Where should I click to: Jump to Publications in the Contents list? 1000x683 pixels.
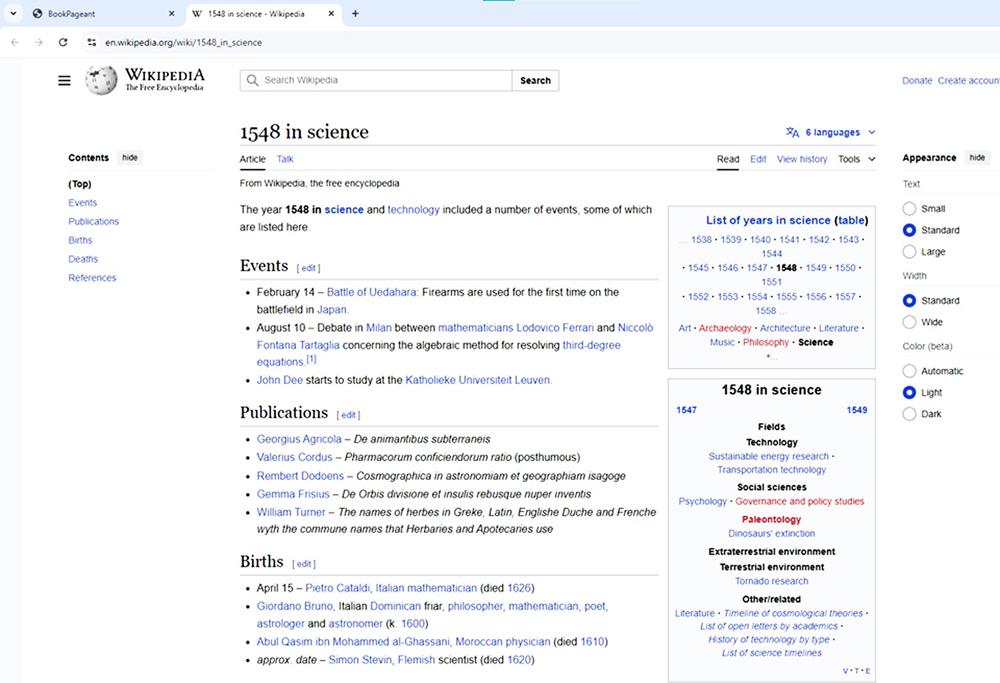tap(93, 221)
